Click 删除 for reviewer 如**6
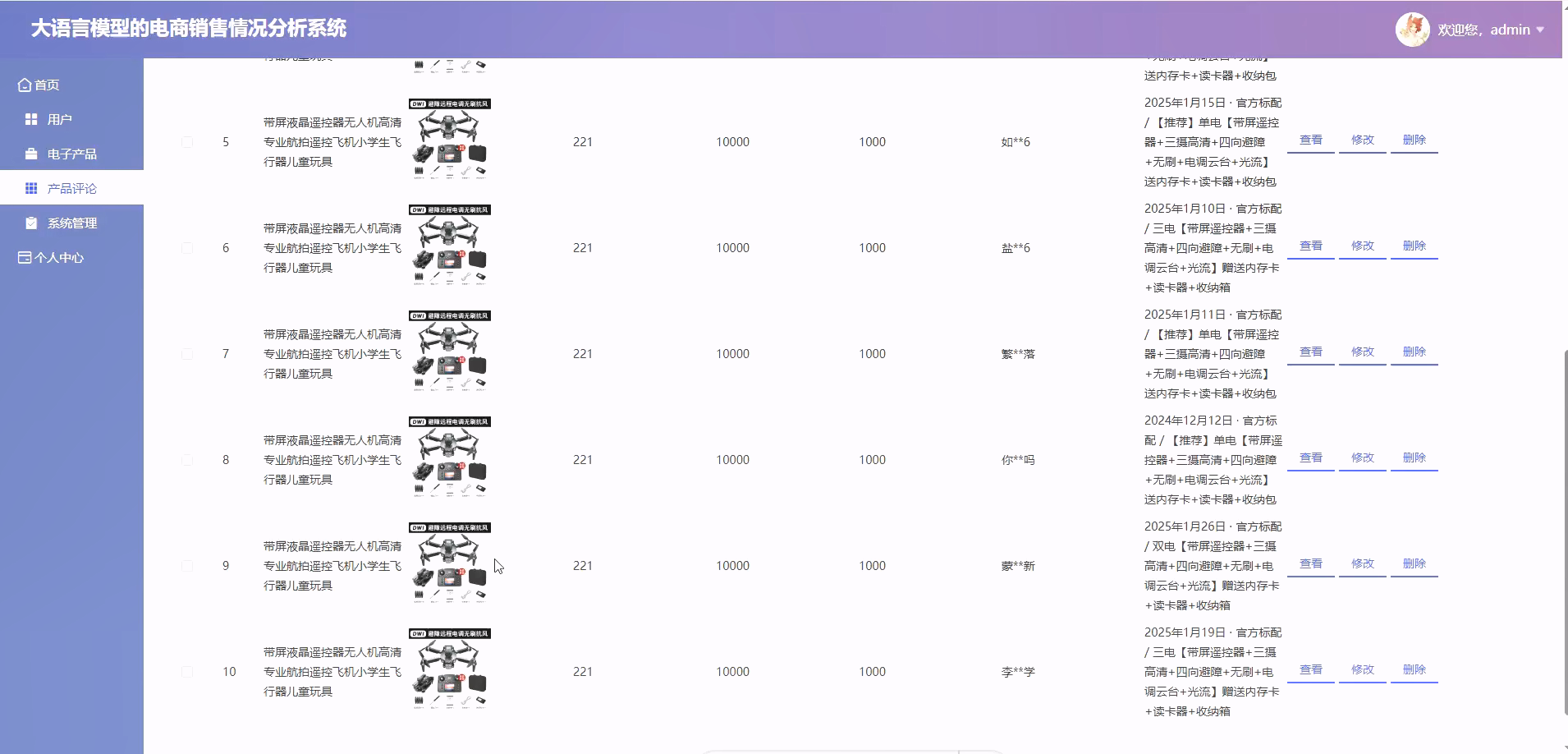 (1414, 140)
